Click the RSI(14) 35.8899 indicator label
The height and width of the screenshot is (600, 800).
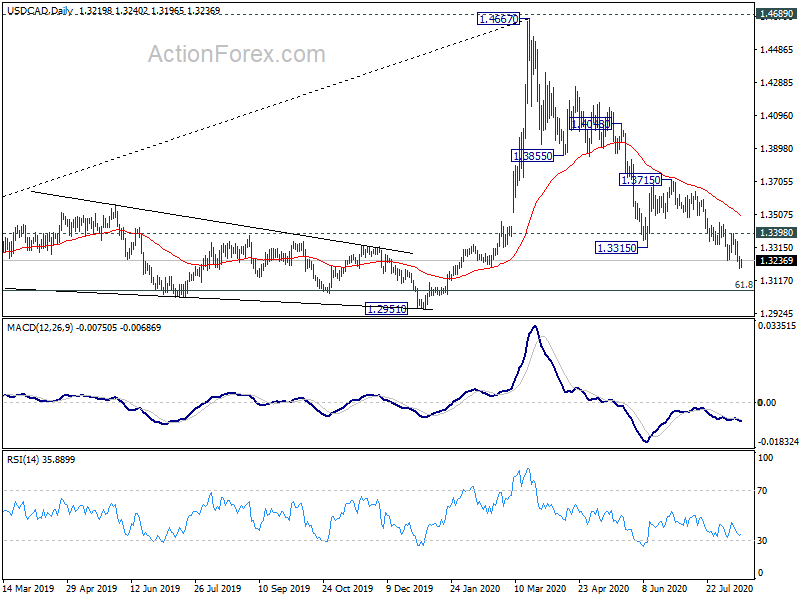pos(41,459)
